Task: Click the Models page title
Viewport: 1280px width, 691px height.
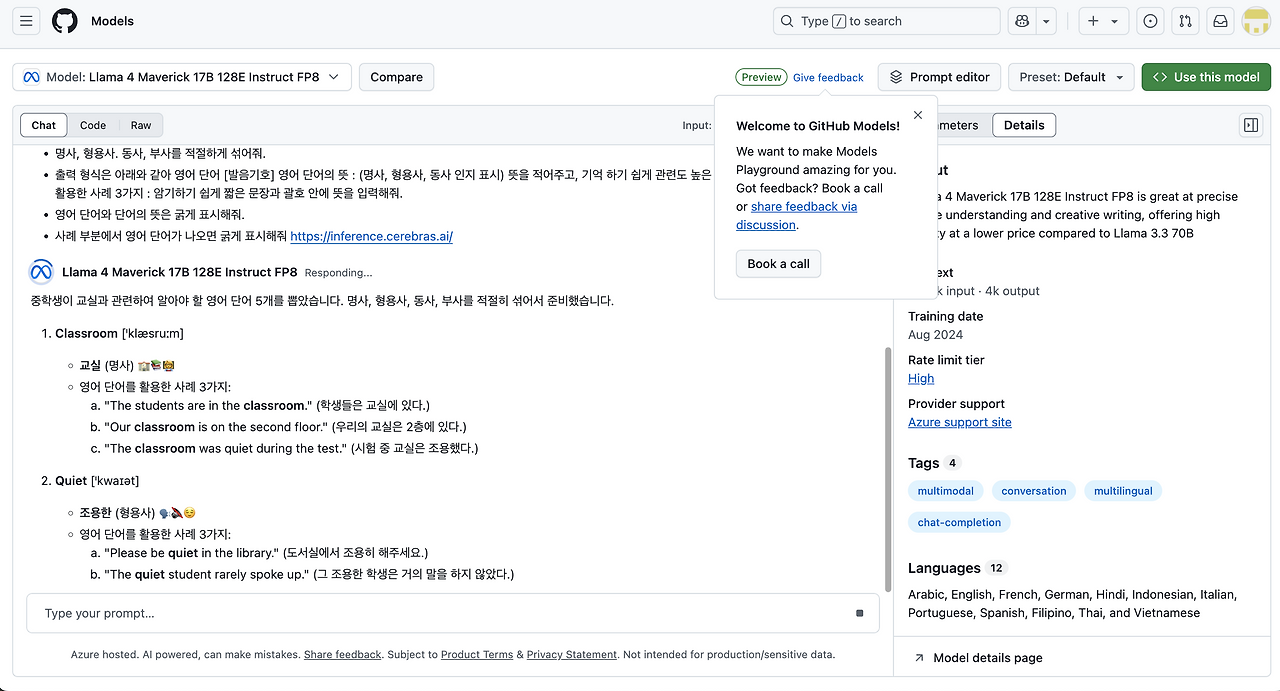Action: tap(112, 21)
